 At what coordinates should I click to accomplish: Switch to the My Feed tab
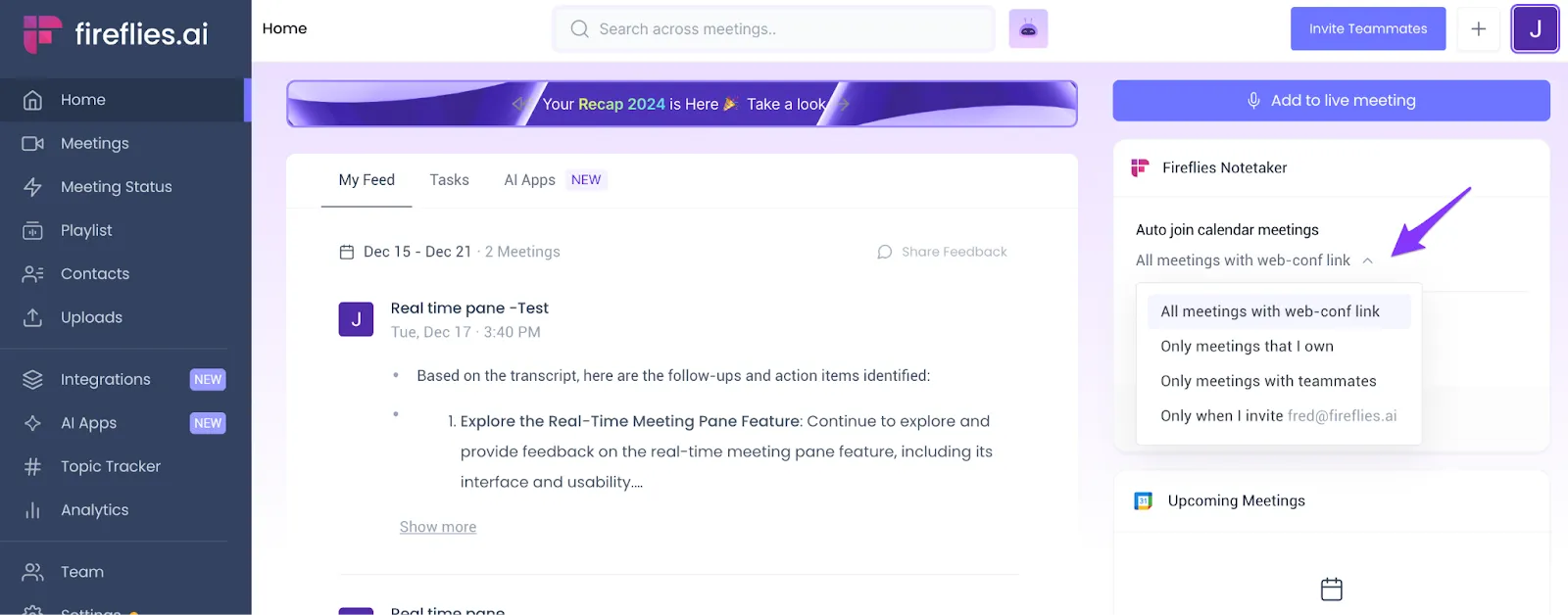pos(367,180)
